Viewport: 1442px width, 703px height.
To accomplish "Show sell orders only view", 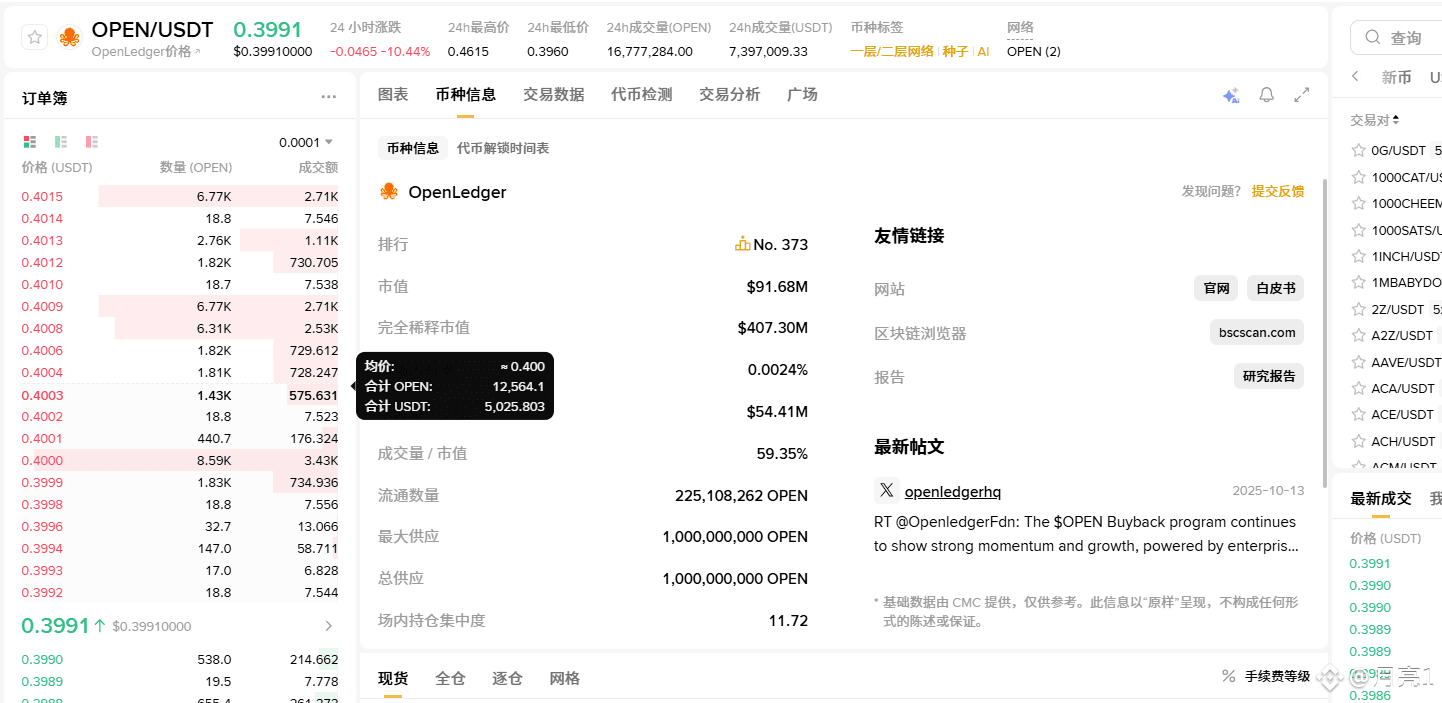I will (x=92, y=142).
